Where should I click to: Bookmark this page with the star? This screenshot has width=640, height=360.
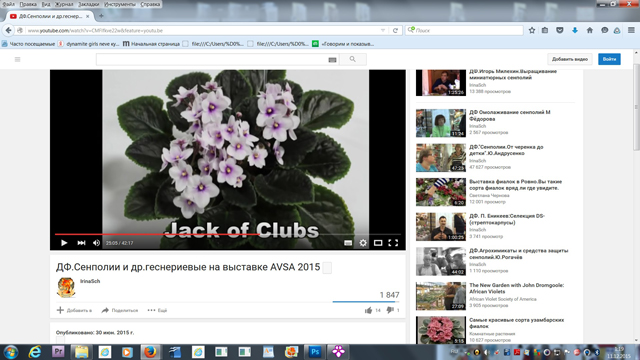[532, 30]
